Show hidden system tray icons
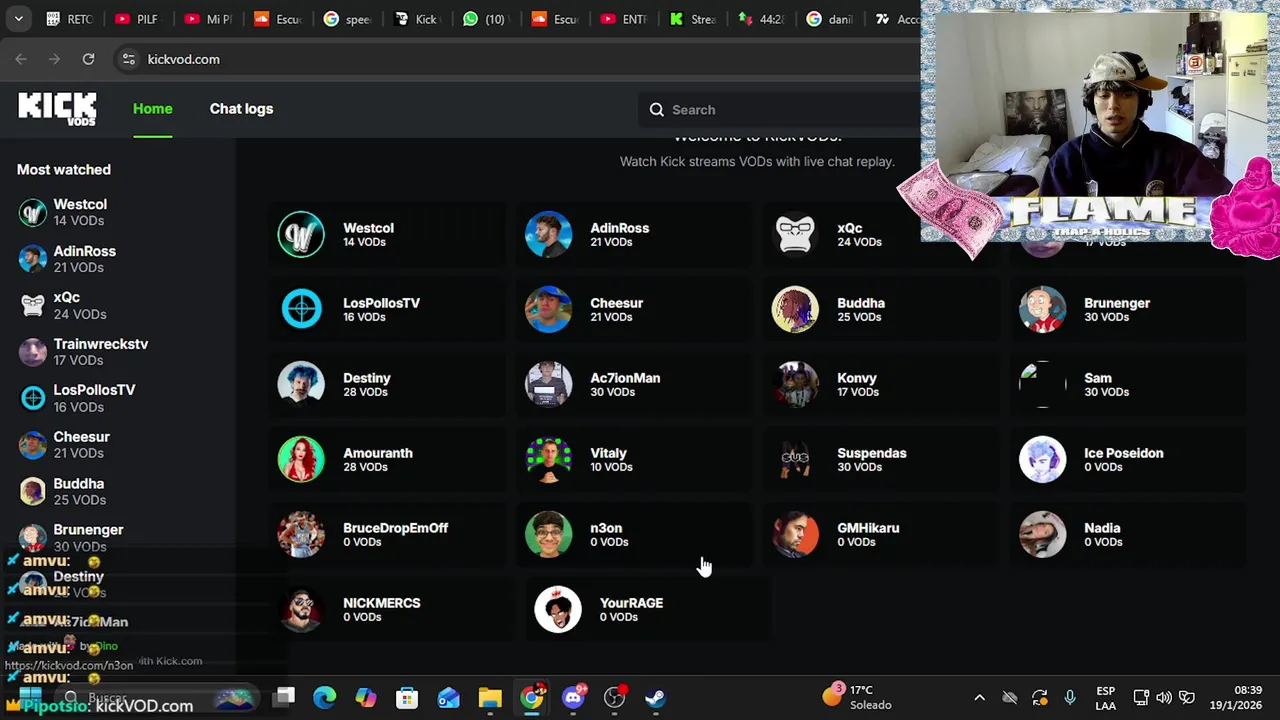The height and width of the screenshot is (720, 1280). (979, 698)
